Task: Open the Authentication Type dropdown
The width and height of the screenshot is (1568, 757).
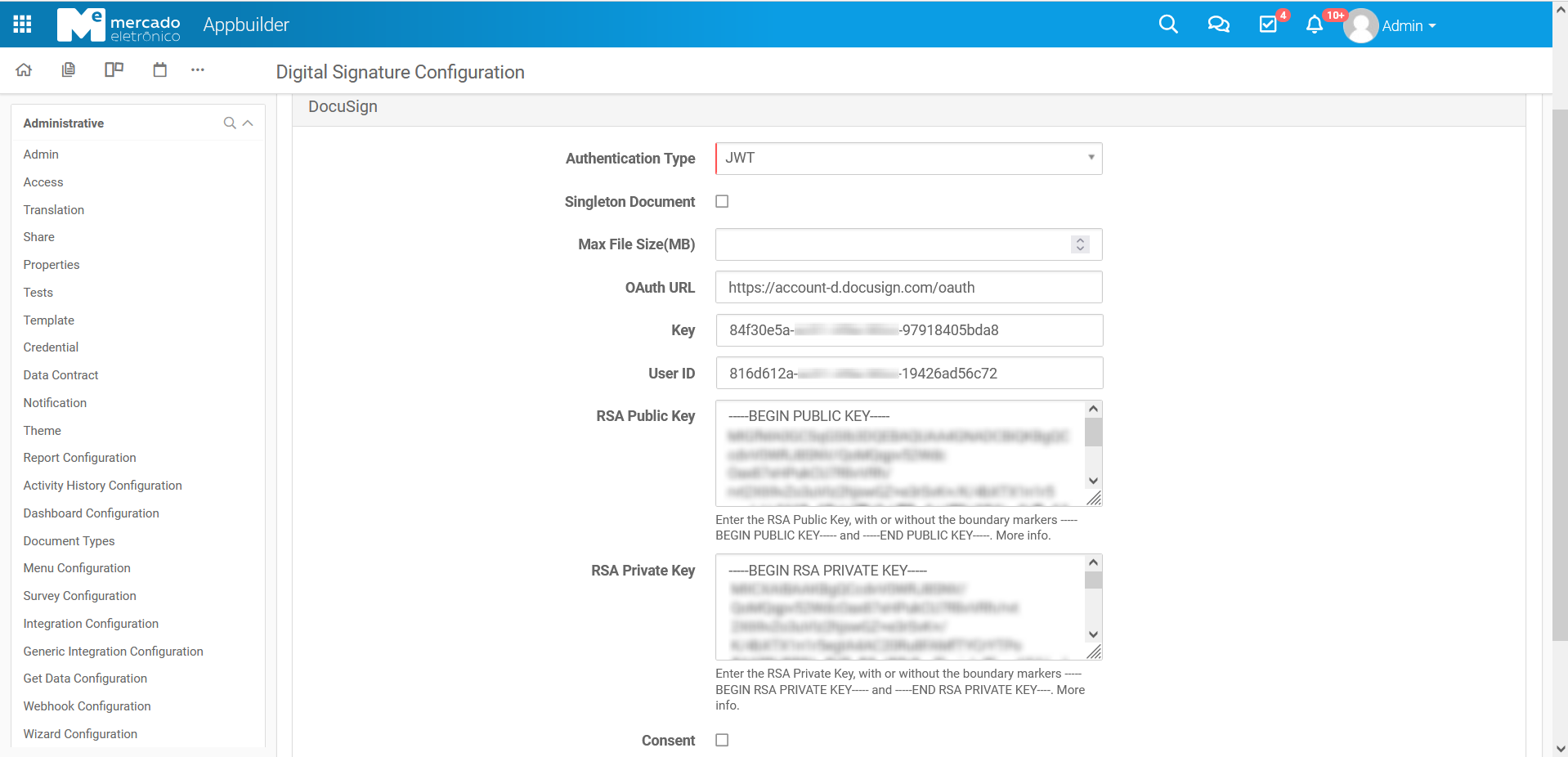Action: coord(908,159)
